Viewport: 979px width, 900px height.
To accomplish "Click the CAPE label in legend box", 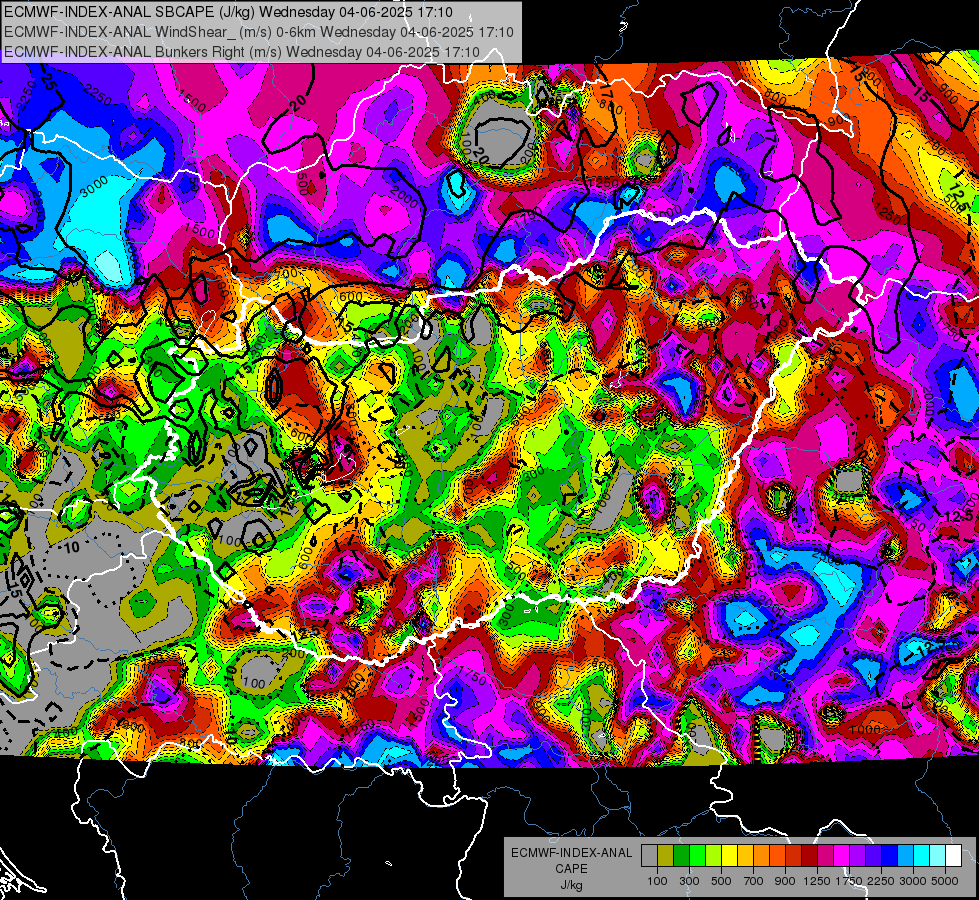I will click(x=572, y=869).
